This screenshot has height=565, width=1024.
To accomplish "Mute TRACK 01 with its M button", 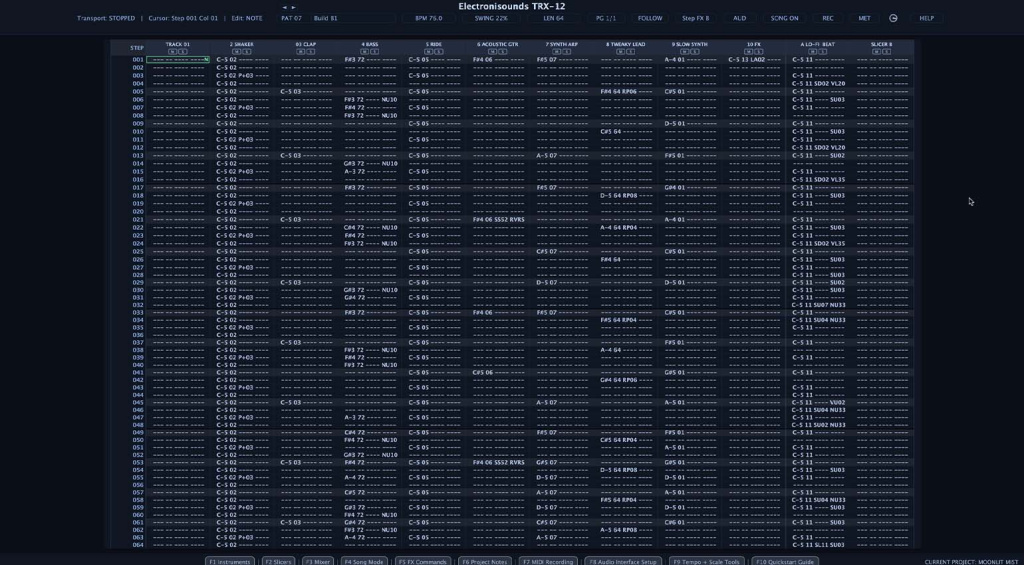I will click(x=171, y=51).
